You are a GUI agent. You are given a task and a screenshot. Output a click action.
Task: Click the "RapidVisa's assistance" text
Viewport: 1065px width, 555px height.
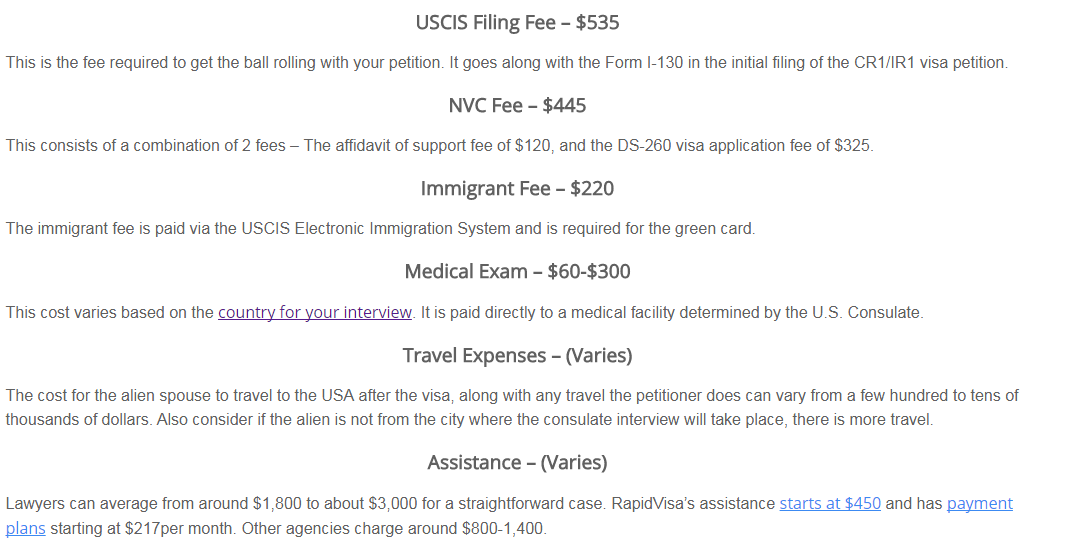[693, 503]
